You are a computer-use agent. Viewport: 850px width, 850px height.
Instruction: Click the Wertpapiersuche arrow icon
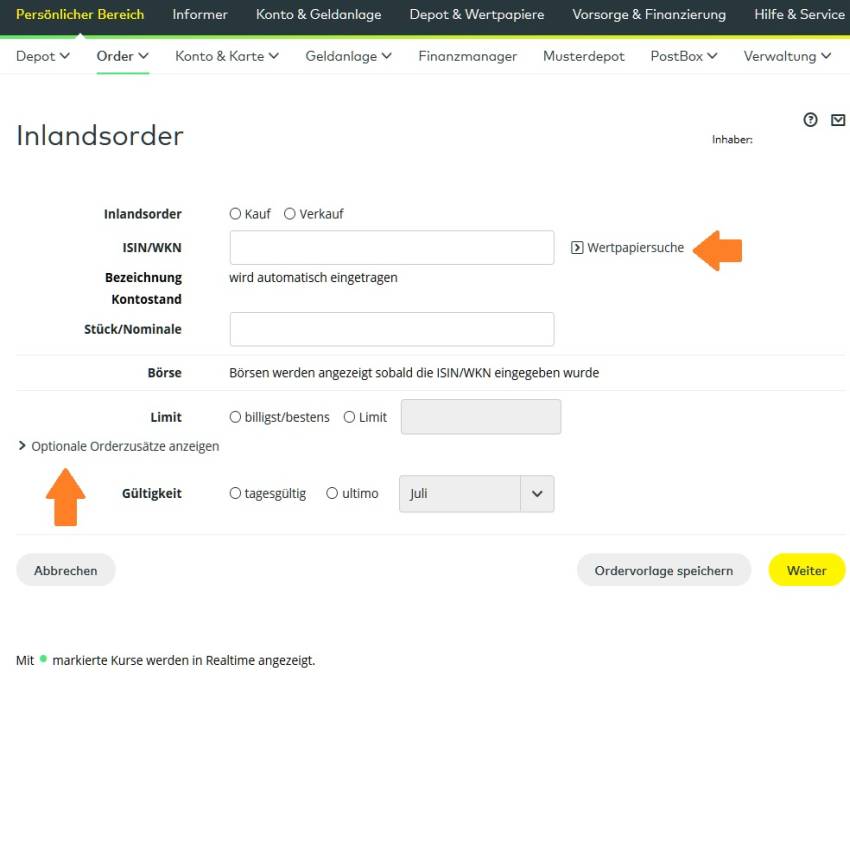point(577,248)
